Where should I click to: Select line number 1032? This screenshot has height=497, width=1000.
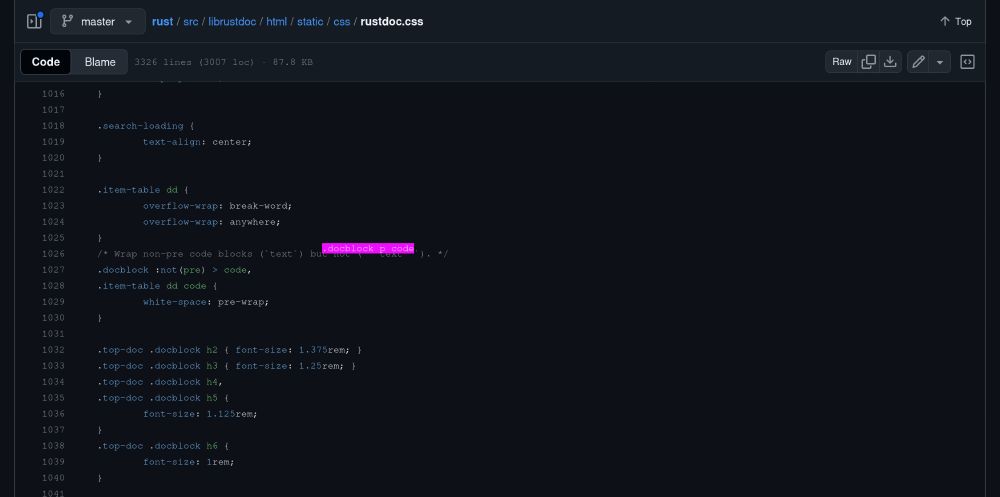point(53,350)
